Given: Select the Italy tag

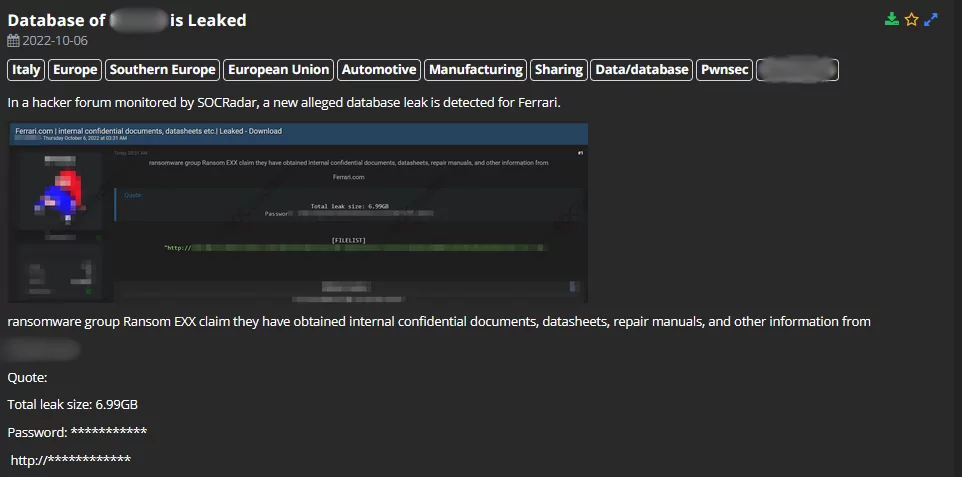Looking at the screenshot, I should (x=26, y=70).
